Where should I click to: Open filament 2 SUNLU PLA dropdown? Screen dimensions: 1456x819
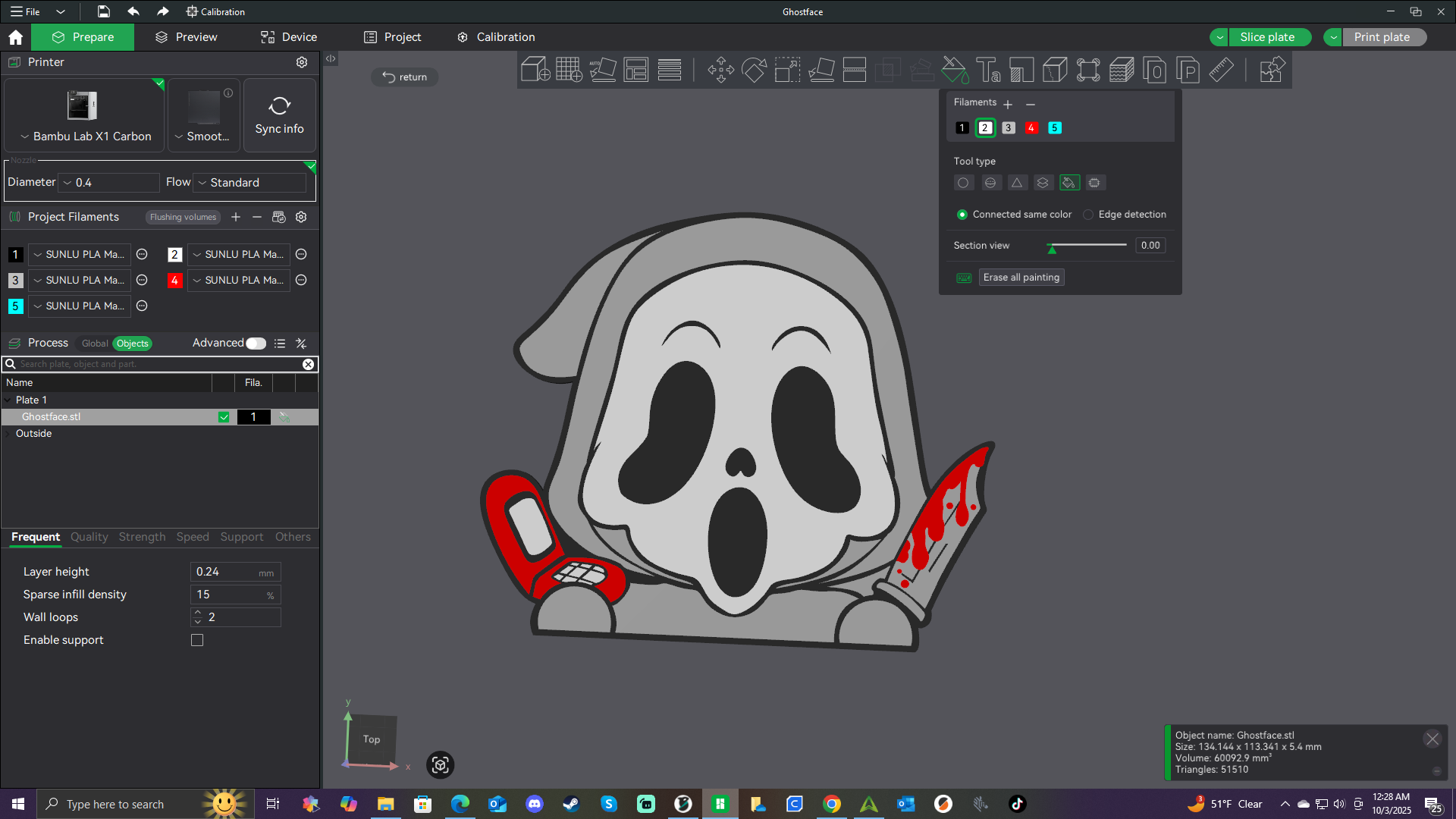(x=239, y=255)
